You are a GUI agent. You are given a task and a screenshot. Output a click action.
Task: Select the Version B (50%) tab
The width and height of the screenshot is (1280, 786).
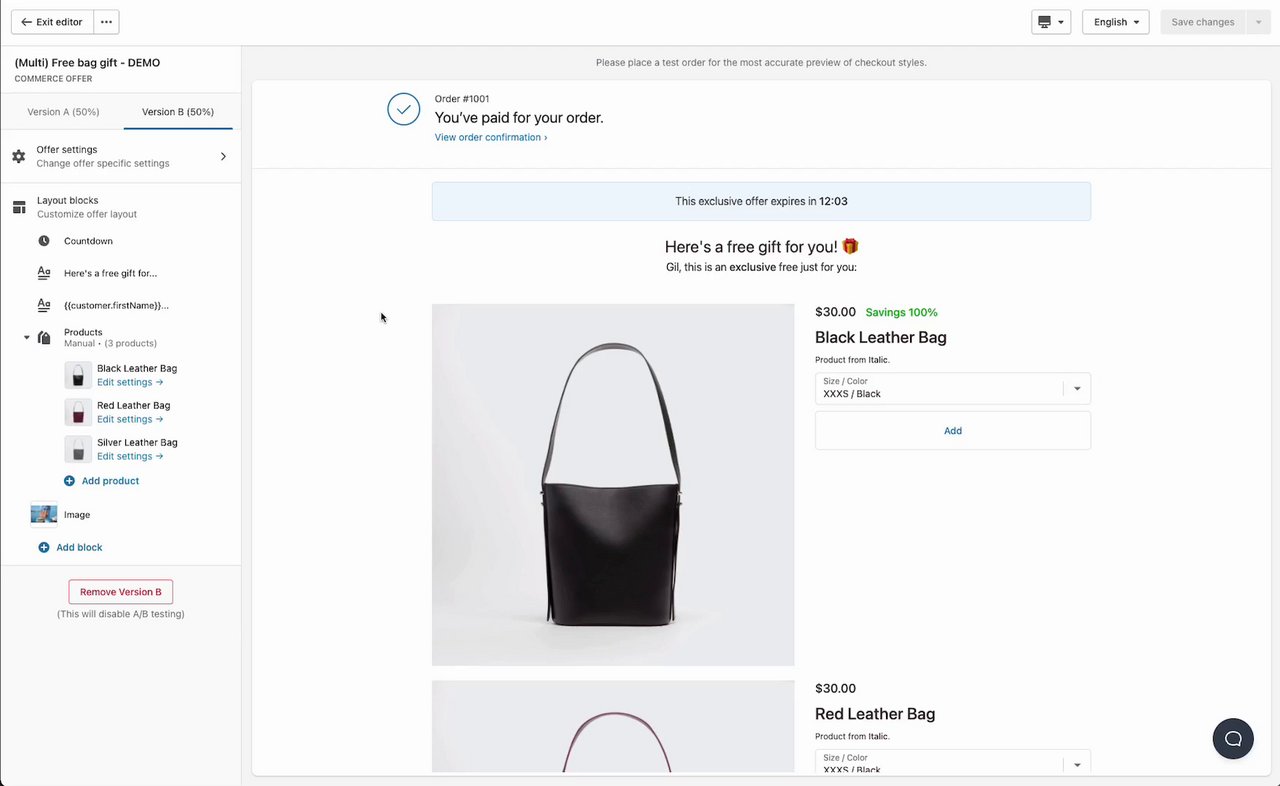coord(178,112)
